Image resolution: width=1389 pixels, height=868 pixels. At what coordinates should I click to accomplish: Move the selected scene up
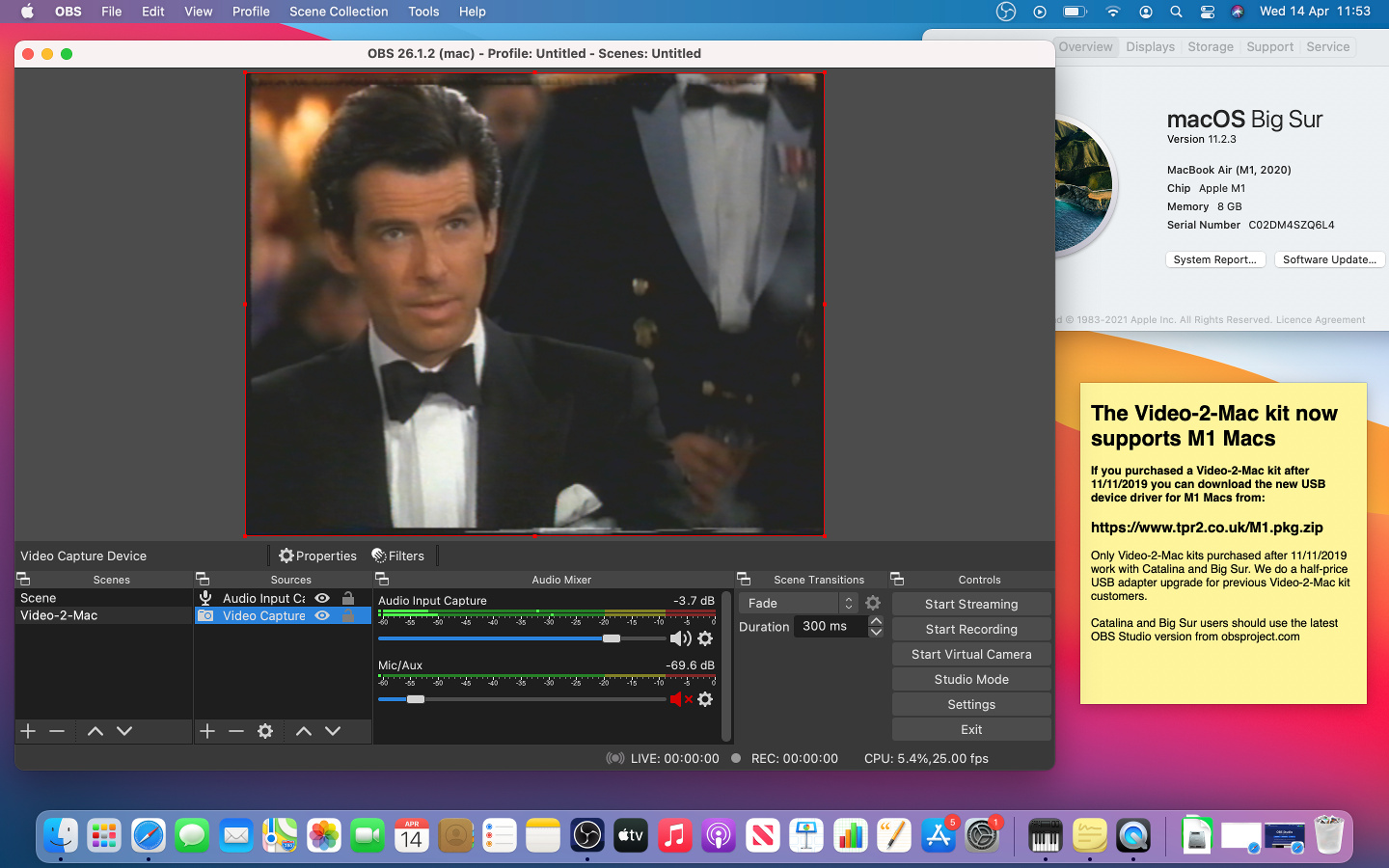point(95,731)
